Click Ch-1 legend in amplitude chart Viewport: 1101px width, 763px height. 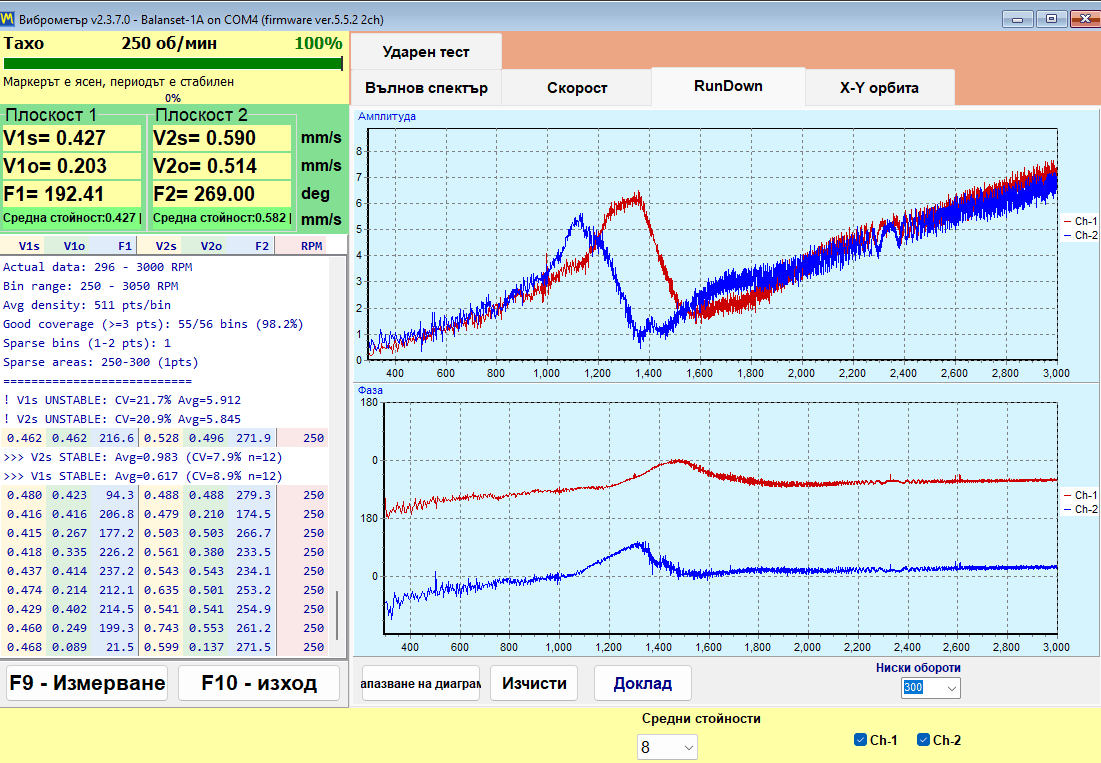(x=1081, y=221)
